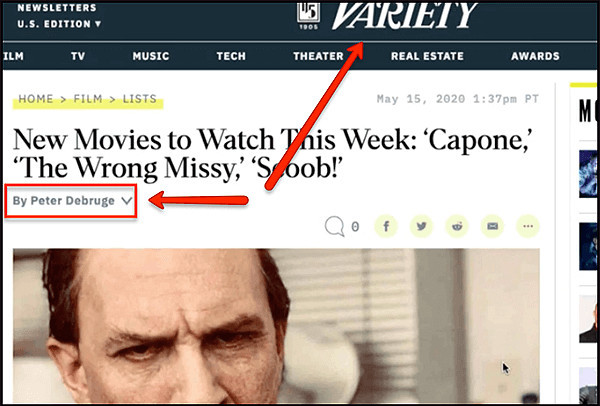Share article via Twitter icon

tap(421, 227)
